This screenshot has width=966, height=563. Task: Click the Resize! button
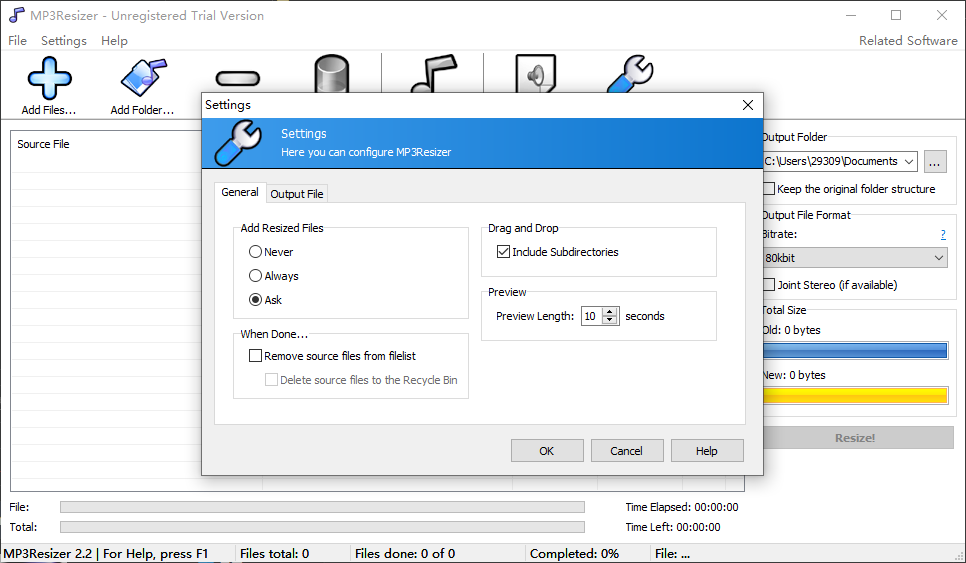(858, 438)
